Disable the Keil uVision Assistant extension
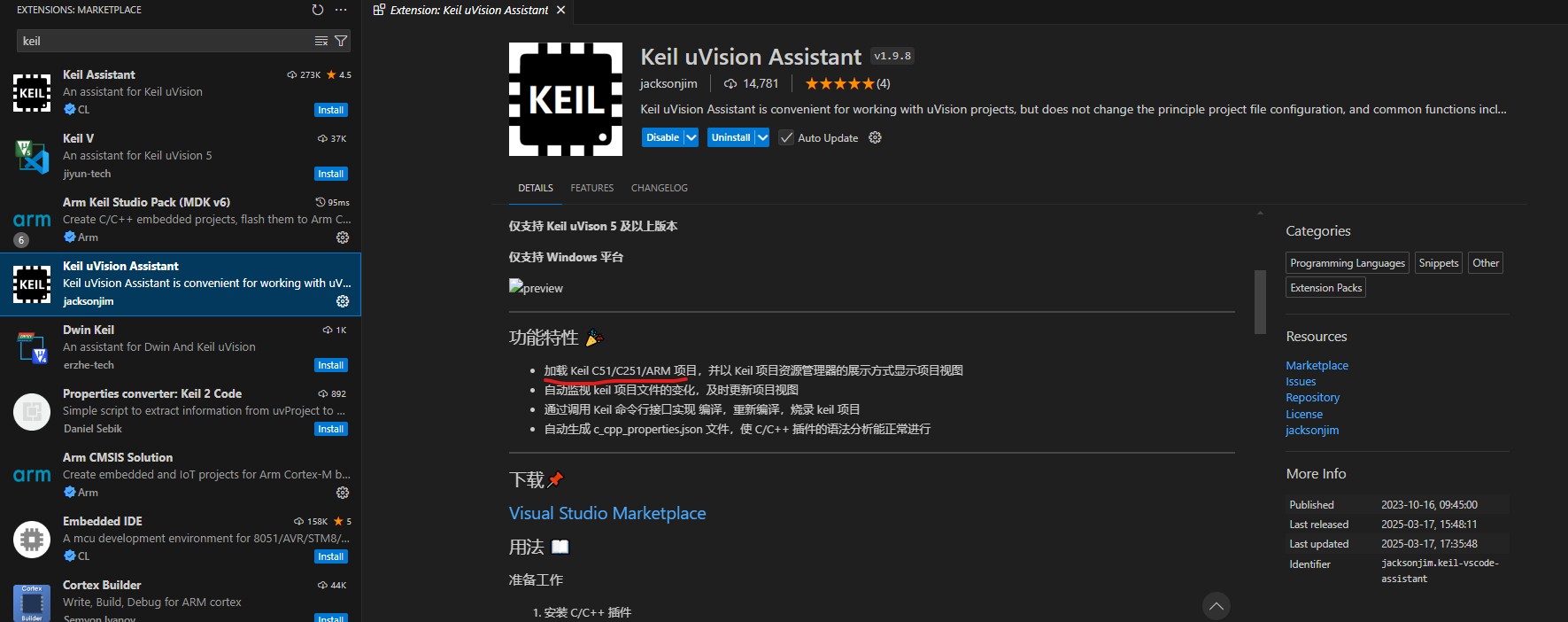The image size is (1568, 622). [662, 137]
